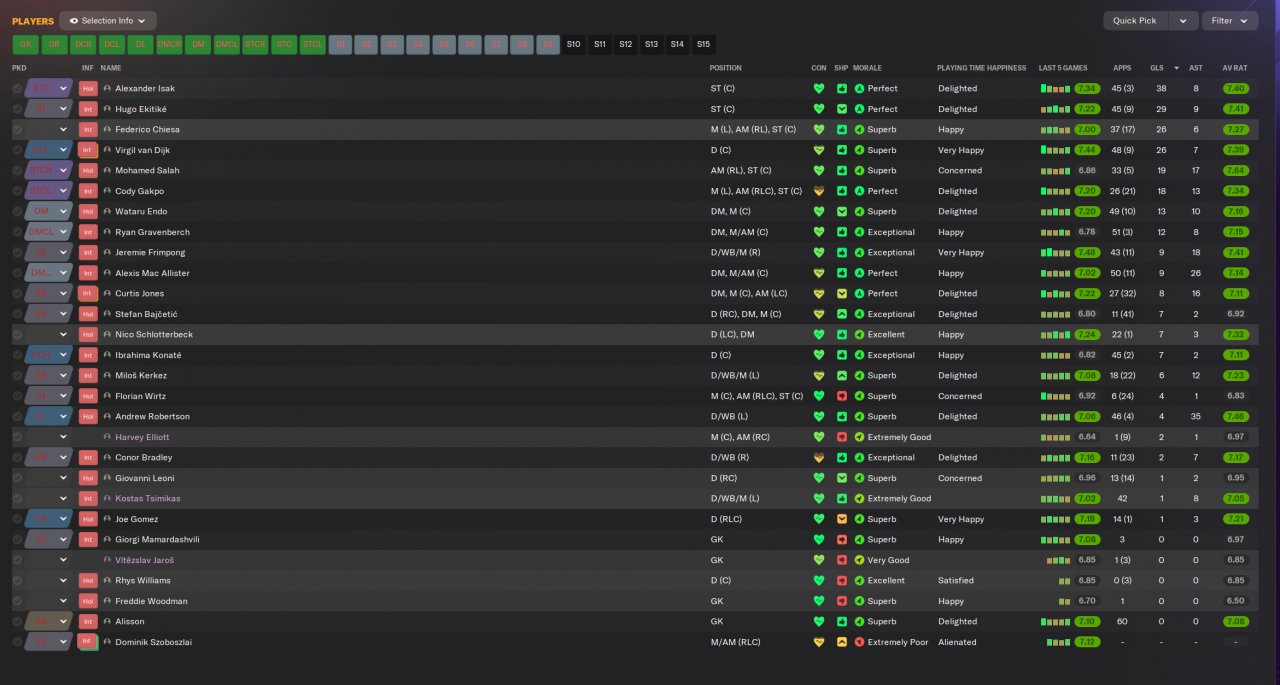Click the Hol info badge for Wataru Endo

coord(88,212)
